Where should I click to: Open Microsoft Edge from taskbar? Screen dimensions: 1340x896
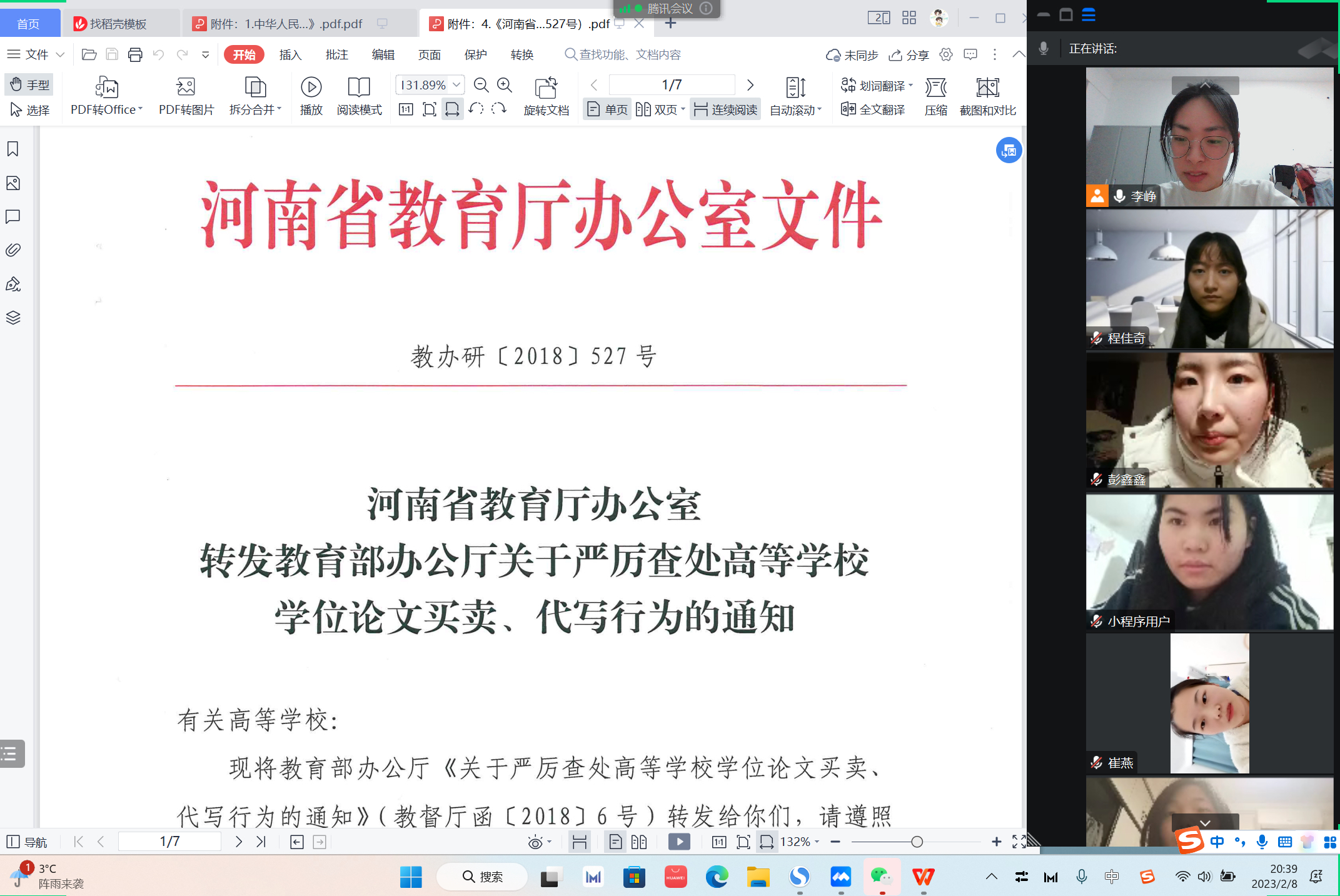tap(717, 877)
